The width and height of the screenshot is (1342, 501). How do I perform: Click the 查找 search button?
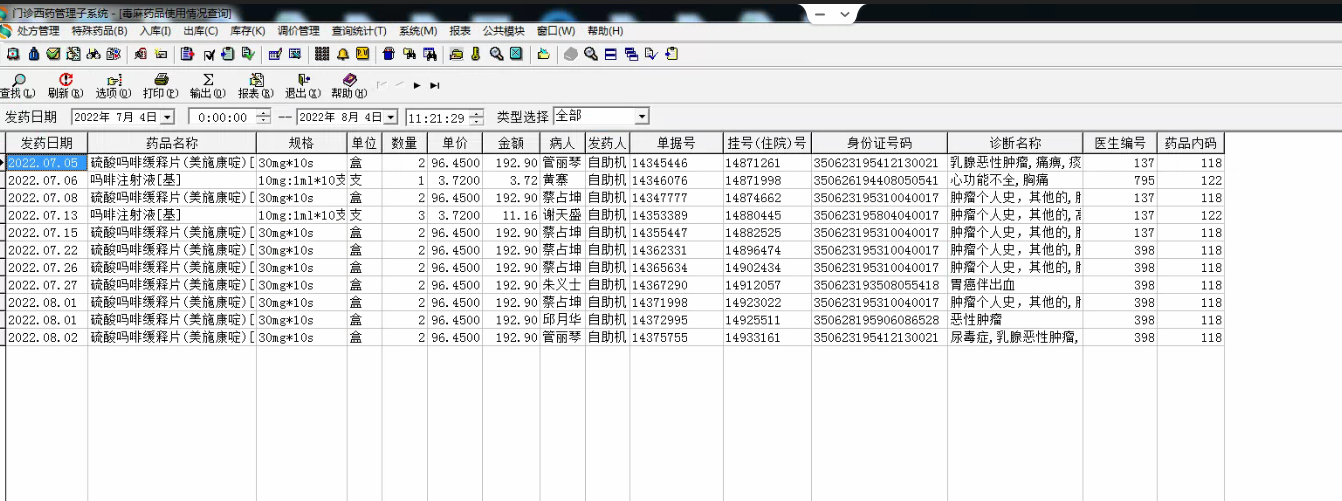click(x=16, y=86)
